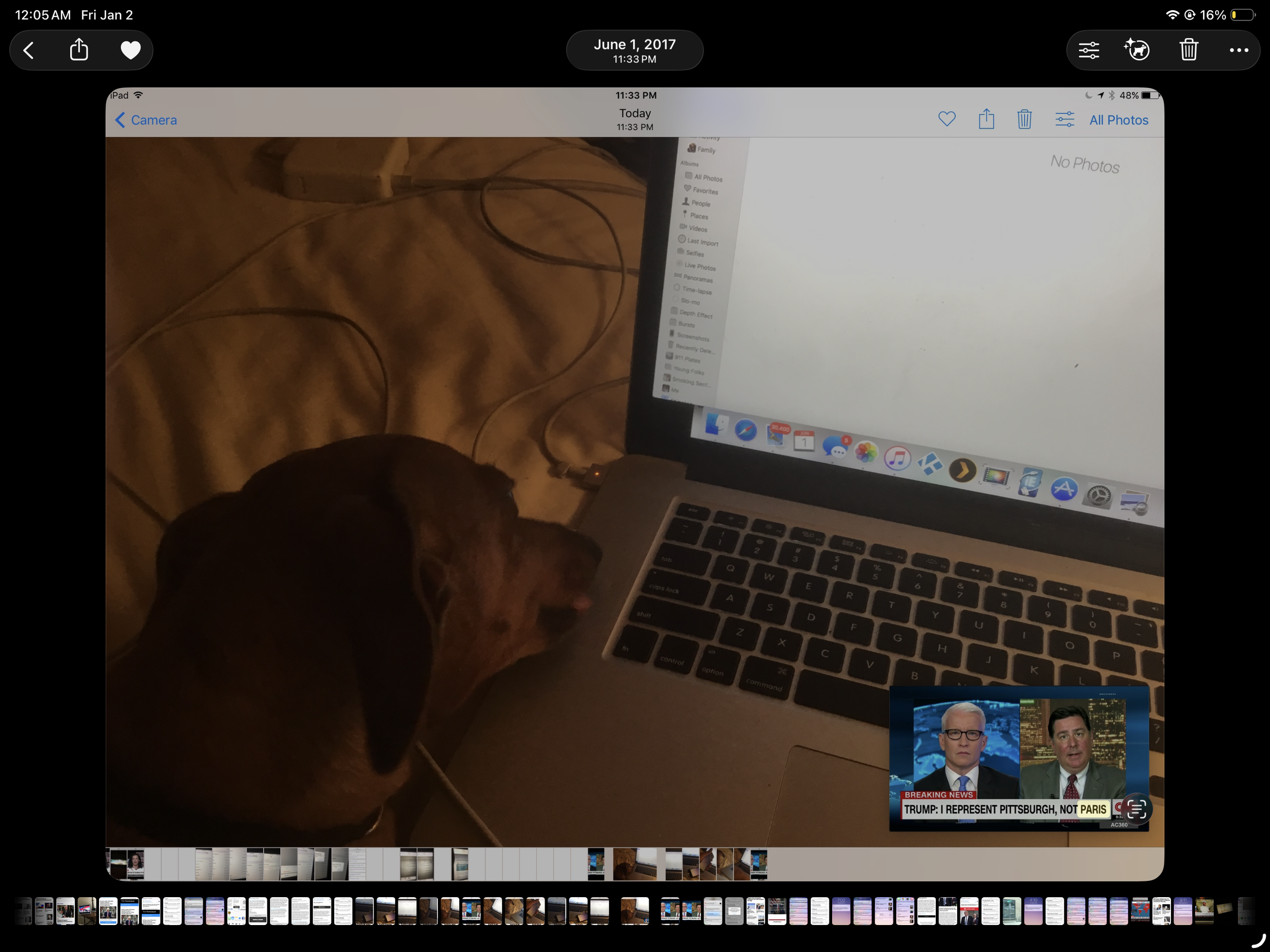This screenshot has width=1270, height=952.
Task: Select the centered current thumbnail in the bottom filmstrip
Action: click(634, 911)
